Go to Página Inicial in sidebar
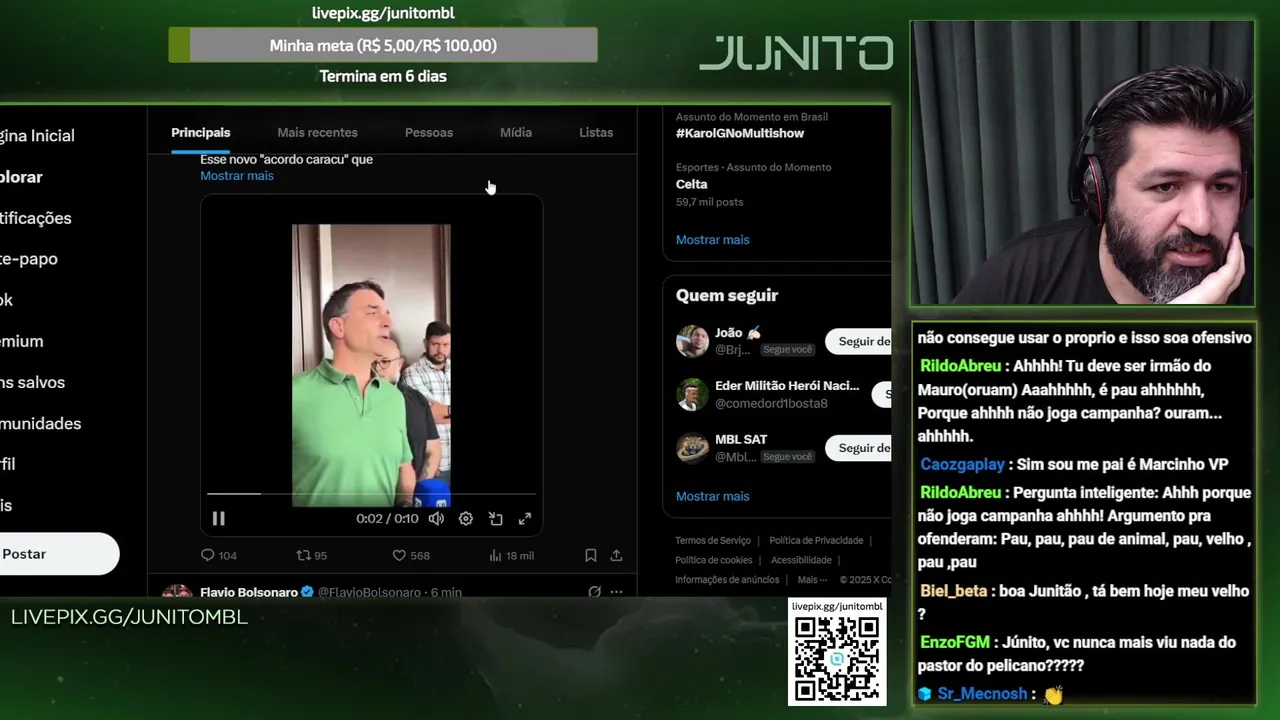 click(x=37, y=136)
